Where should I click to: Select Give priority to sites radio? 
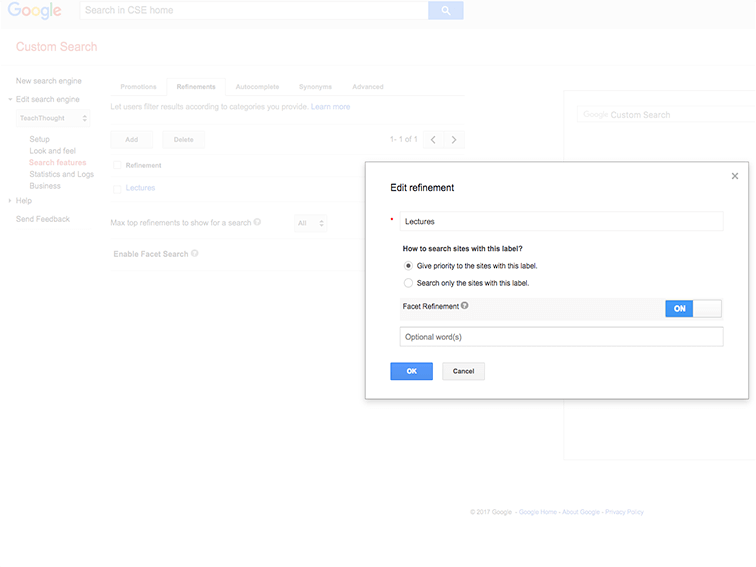click(x=408, y=266)
